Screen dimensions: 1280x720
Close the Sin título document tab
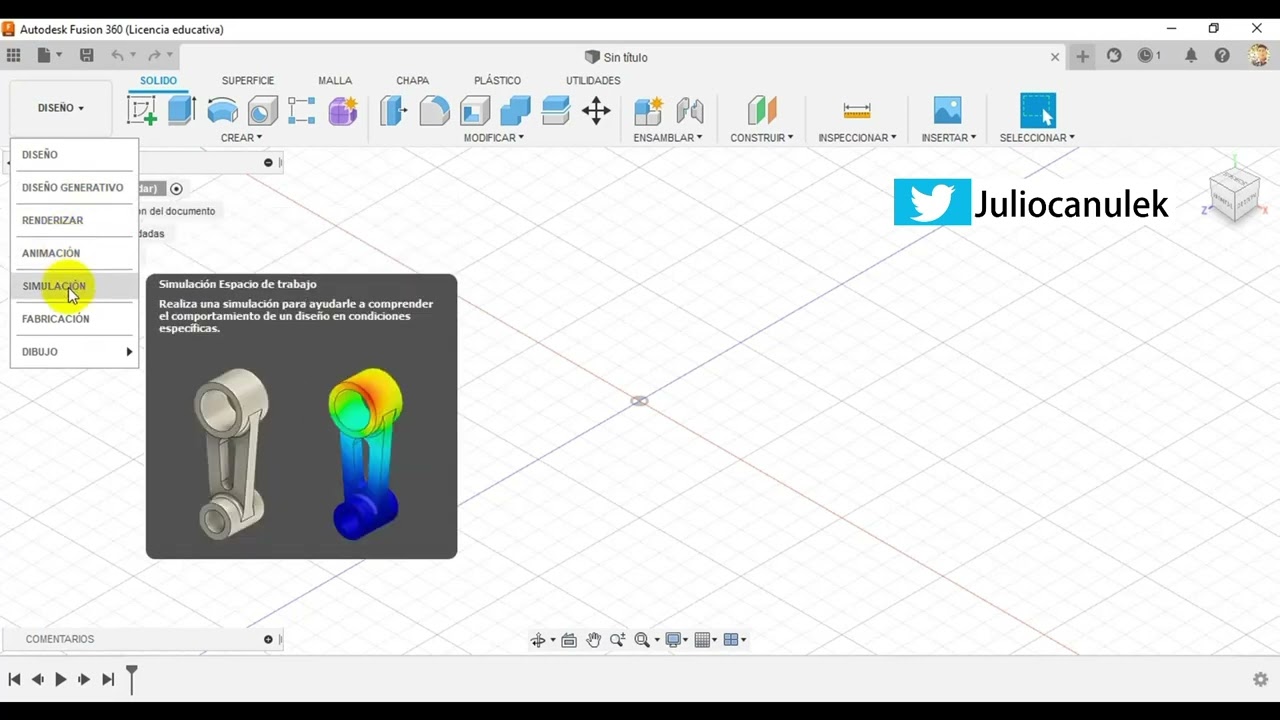1054,57
